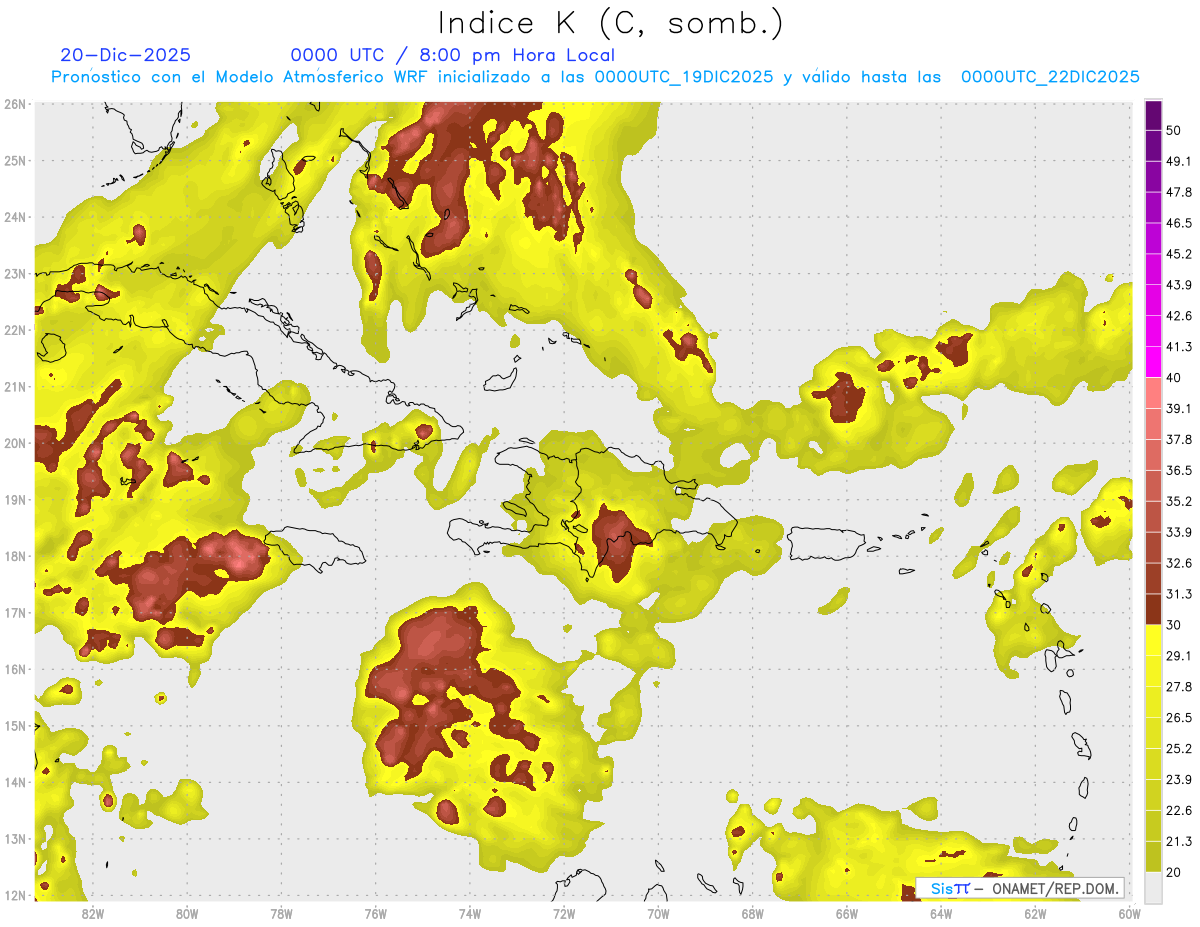Viewport: 1200px width, 927px height.
Task: Click the longitude label '74W'
Action: tap(470, 914)
